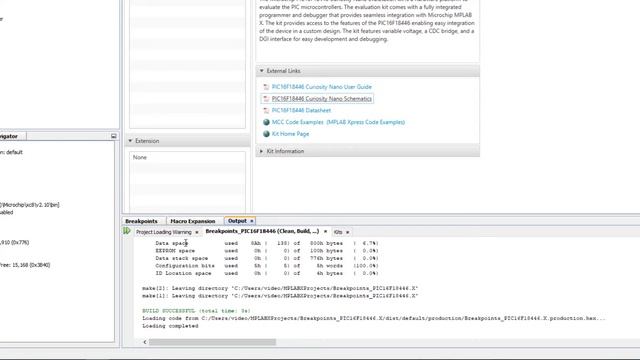640x360 pixels.
Task: Close the Kits output tab
Action: pyautogui.click(x=348, y=232)
